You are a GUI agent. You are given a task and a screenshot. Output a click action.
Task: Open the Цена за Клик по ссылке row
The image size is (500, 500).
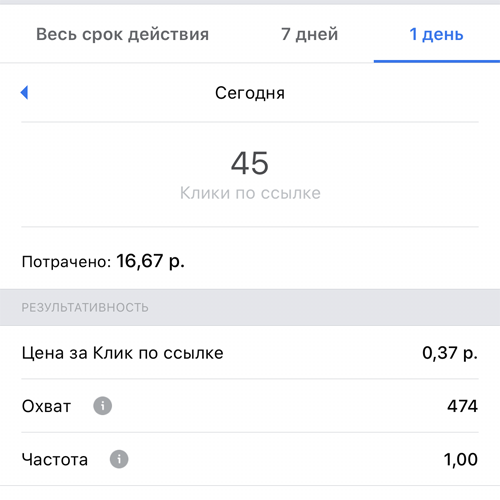tap(250, 353)
